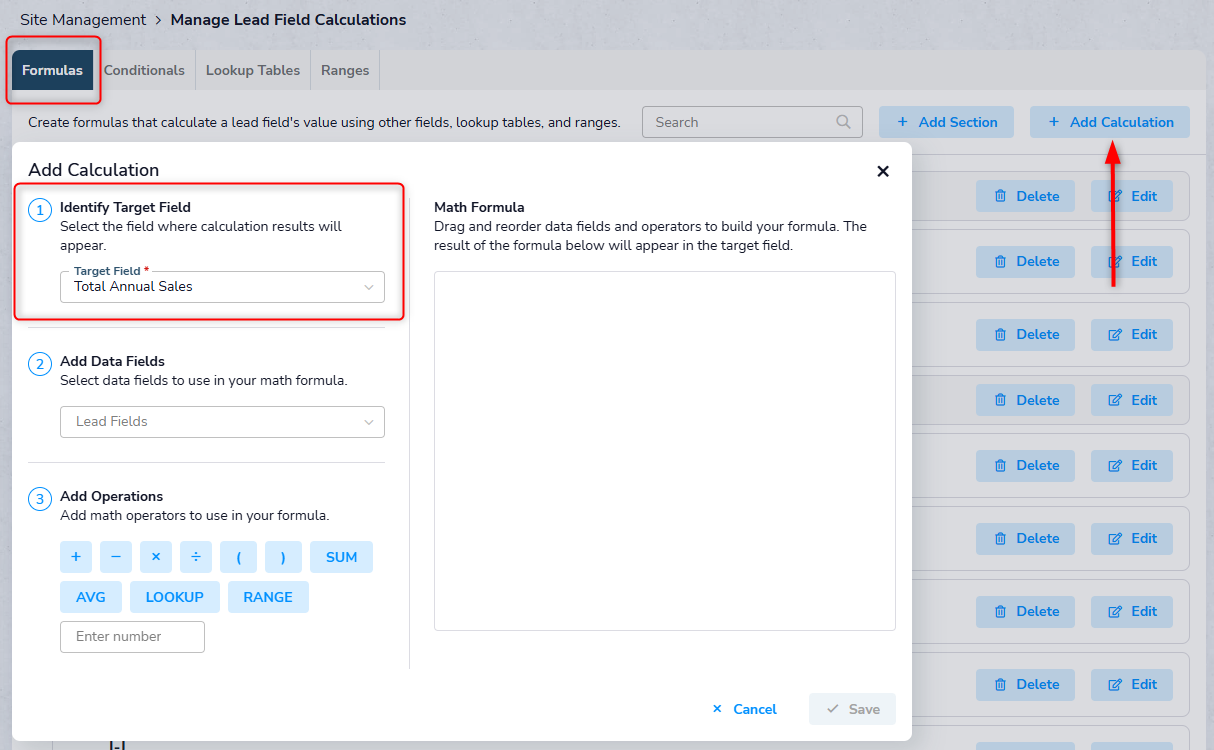
Task: Click the Add Calculation button
Action: coord(1110,122)
